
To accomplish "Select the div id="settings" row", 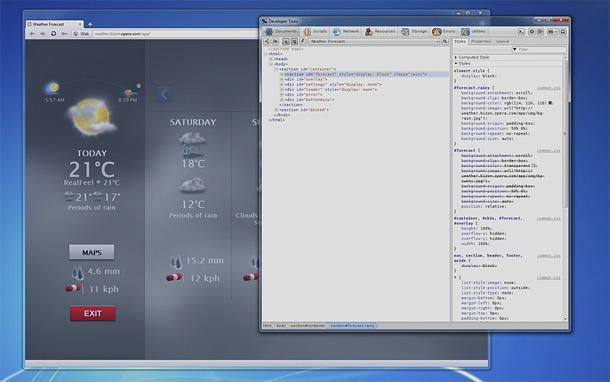I will 333,84.
